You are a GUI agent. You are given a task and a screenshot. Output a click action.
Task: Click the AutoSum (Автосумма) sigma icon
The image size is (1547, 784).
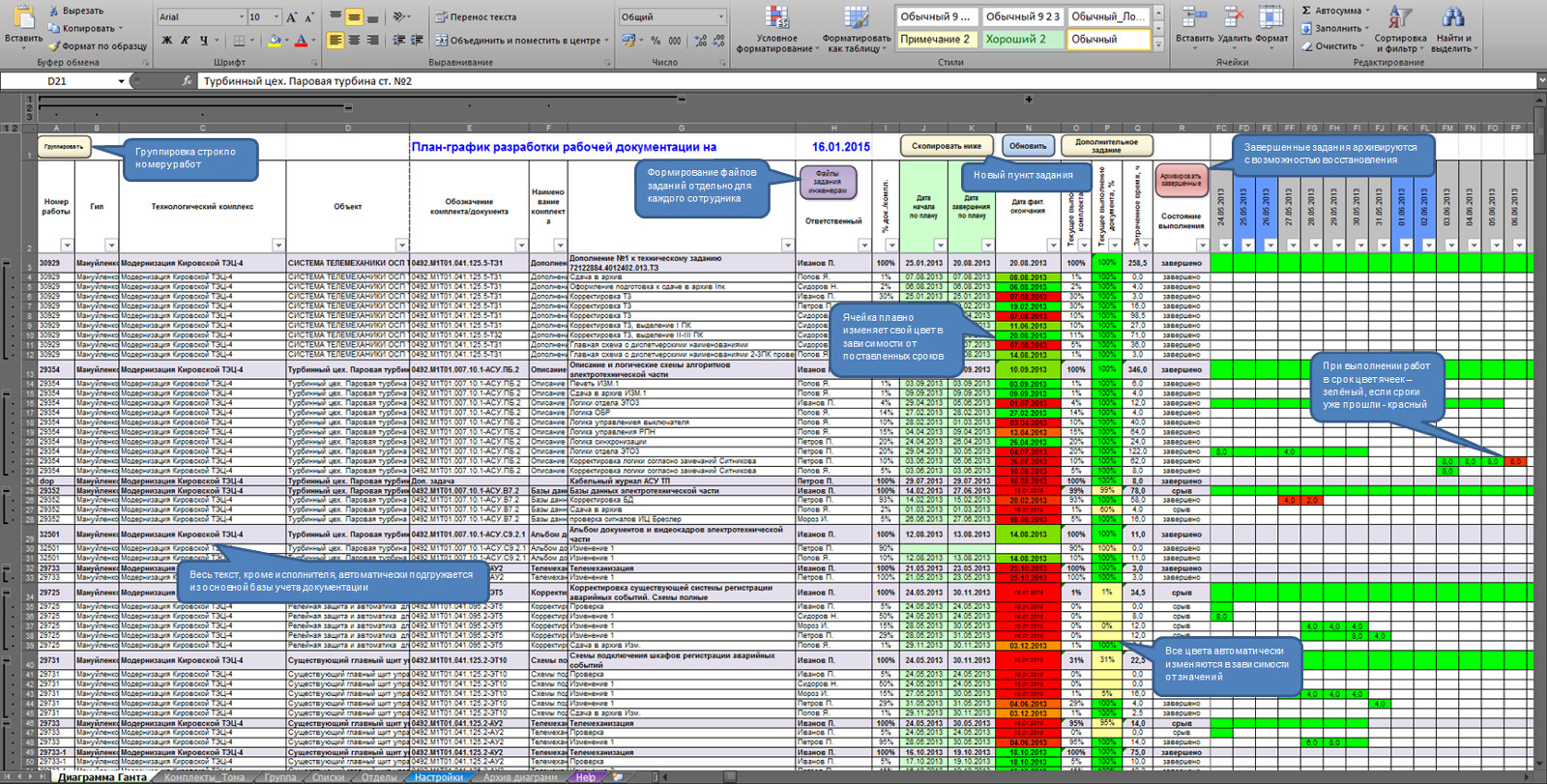(x=1306, y=11)
